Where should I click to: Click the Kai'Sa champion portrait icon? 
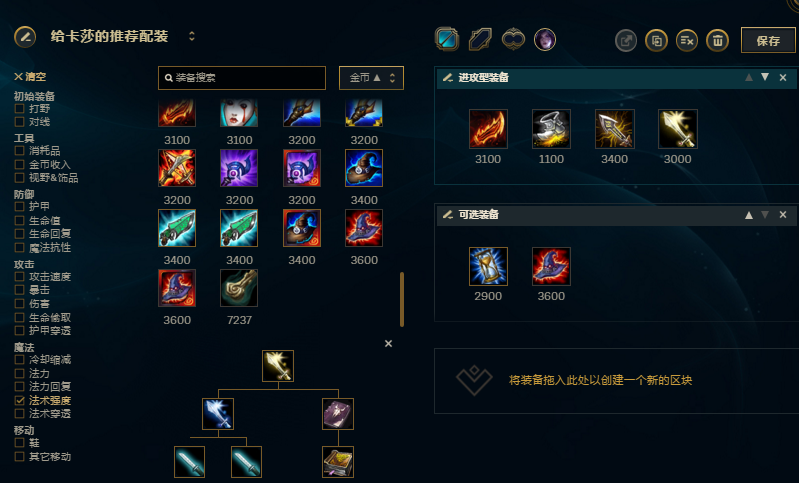(x=545, y=39)
